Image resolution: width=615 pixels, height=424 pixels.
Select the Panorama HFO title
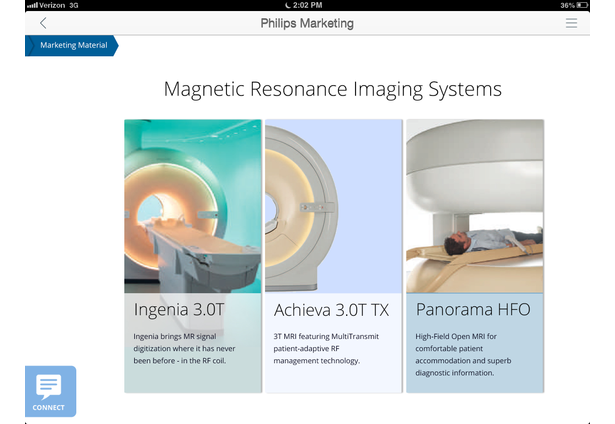pyautogui.click(x=473, y=309)
